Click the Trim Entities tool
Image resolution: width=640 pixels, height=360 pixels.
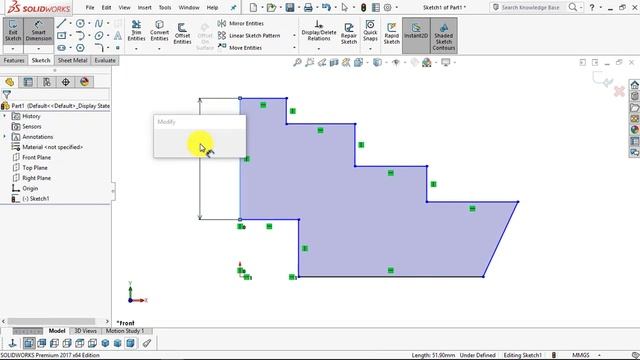click(136, 31)
